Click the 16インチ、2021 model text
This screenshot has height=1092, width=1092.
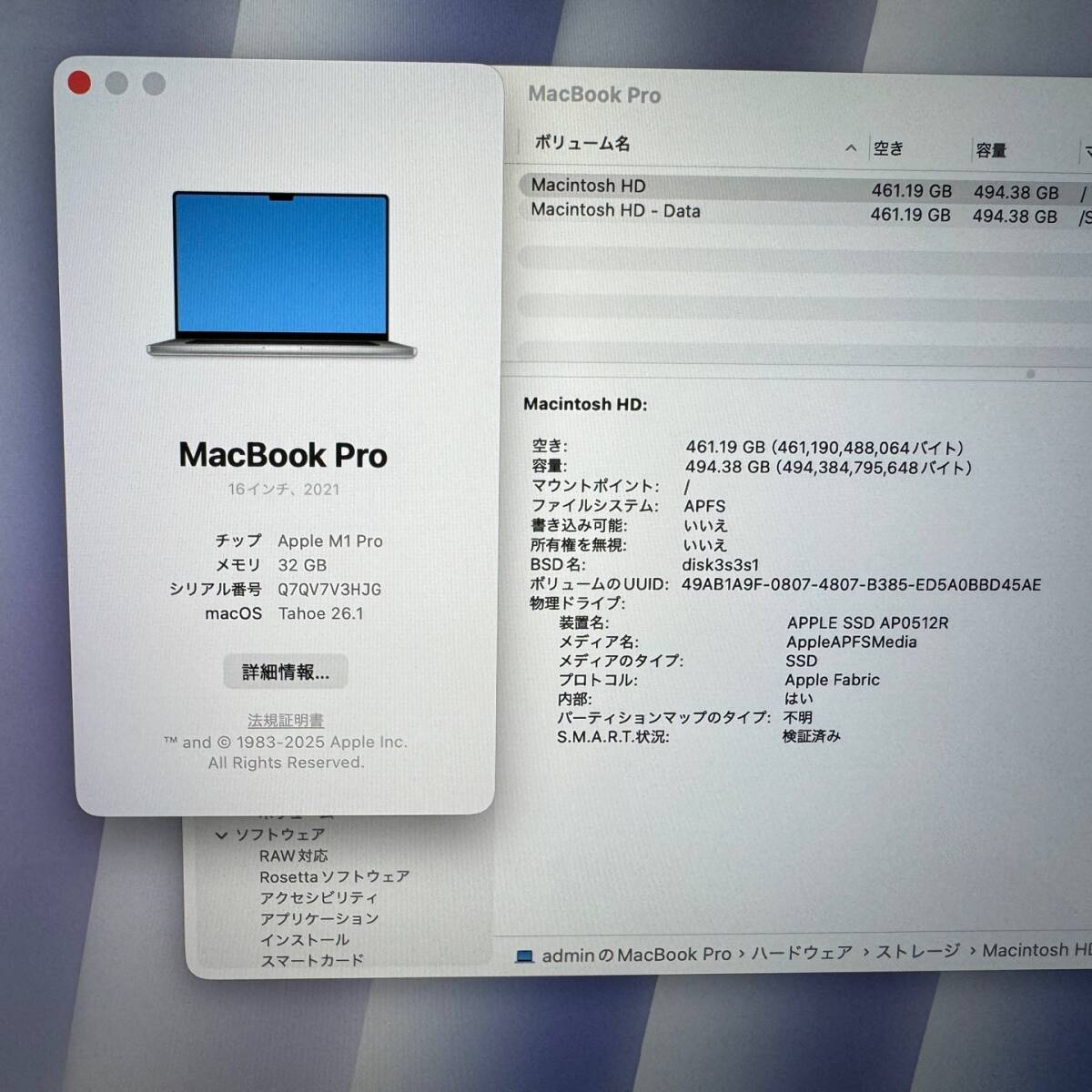283,489
